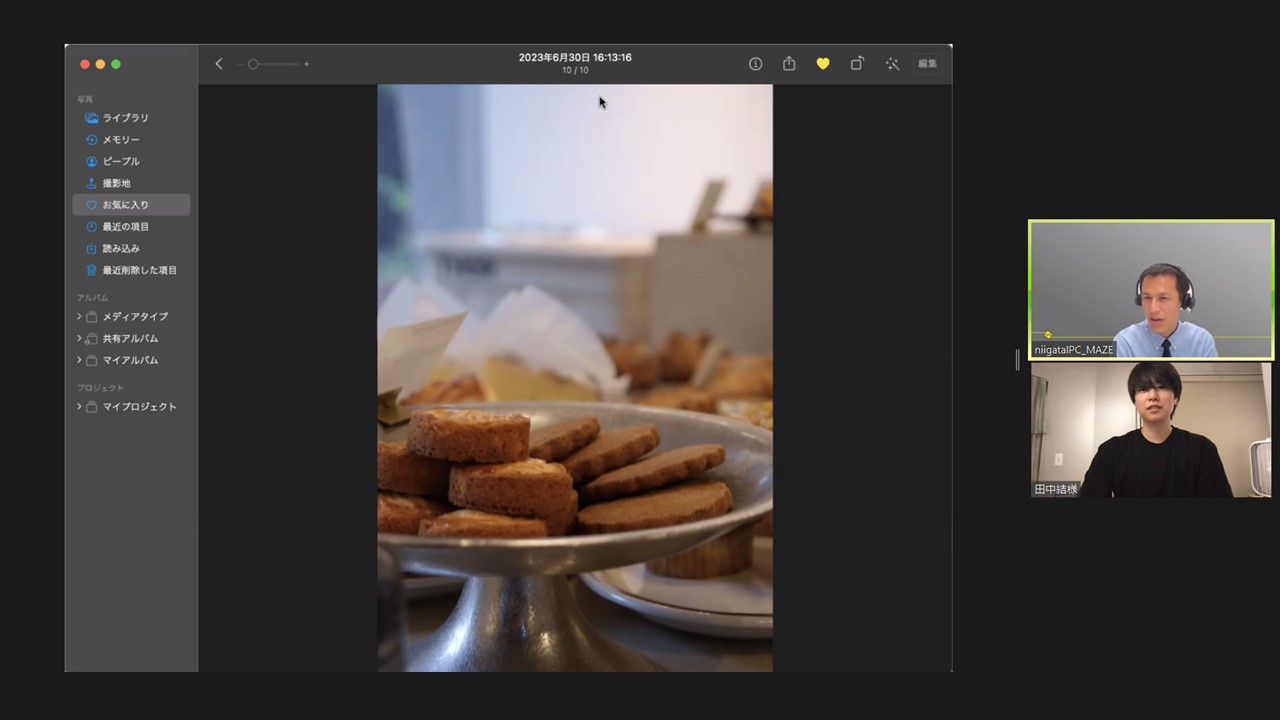Viewport: 1280px width, 720px height.
Task: Click the 編集 edit button
Action: click(x=928, y=64)
